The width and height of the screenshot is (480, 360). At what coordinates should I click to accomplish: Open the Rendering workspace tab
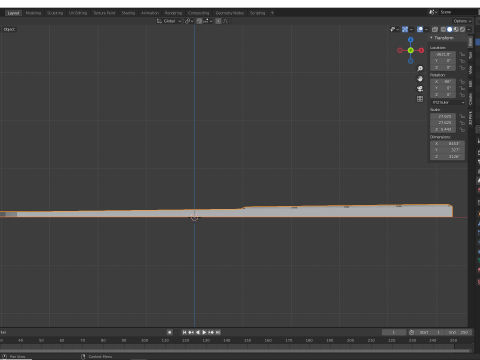pyautogui.click(x=173, y=13)
